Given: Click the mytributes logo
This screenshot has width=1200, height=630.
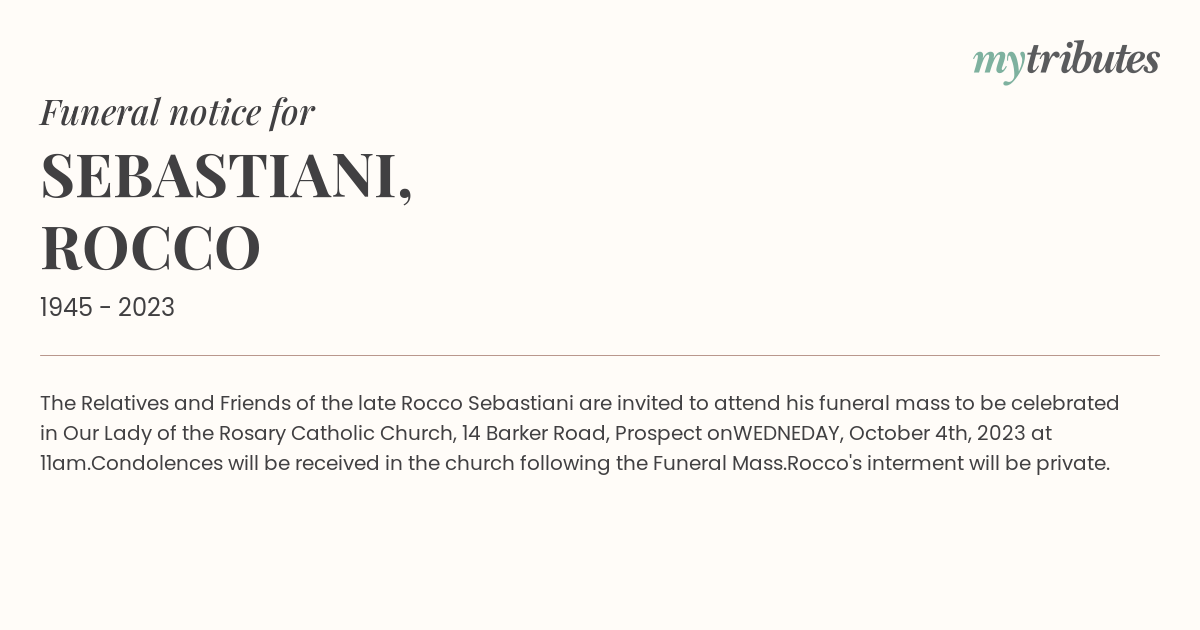Looking at the screenshot, I should pyautogui.click(x=1066, y=61).
